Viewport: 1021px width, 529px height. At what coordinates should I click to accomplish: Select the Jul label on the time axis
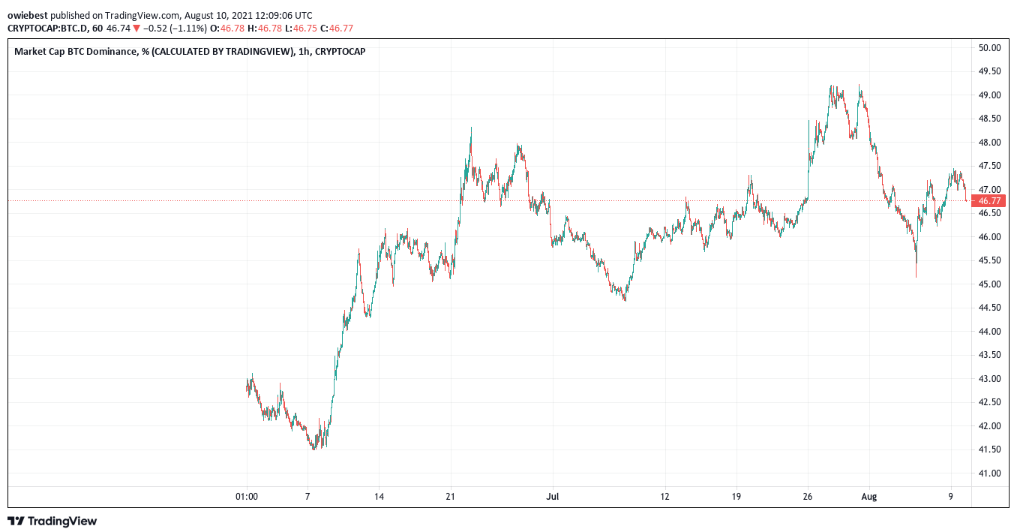point(552,495)
